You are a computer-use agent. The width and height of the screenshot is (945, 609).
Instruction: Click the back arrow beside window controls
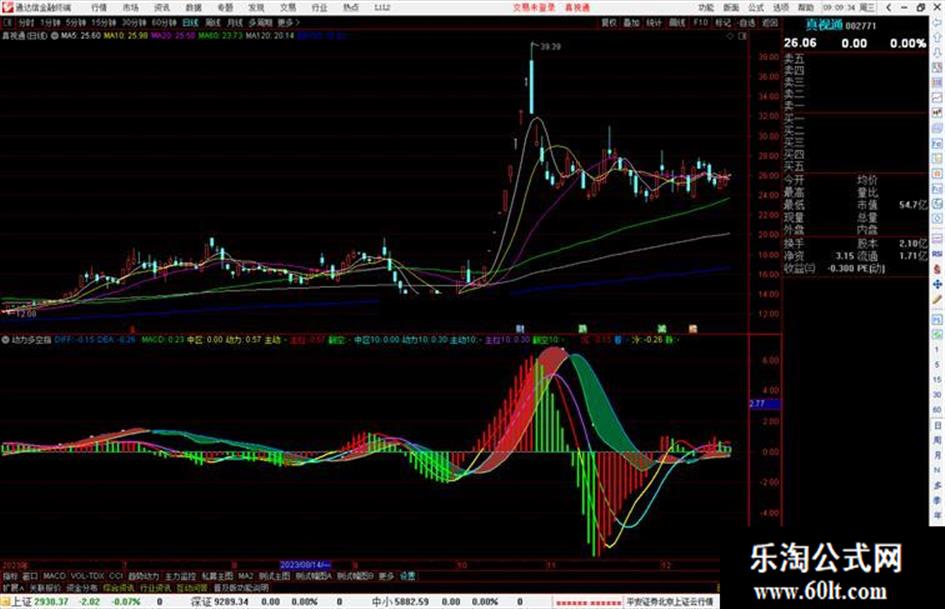(x=888, y=8)
